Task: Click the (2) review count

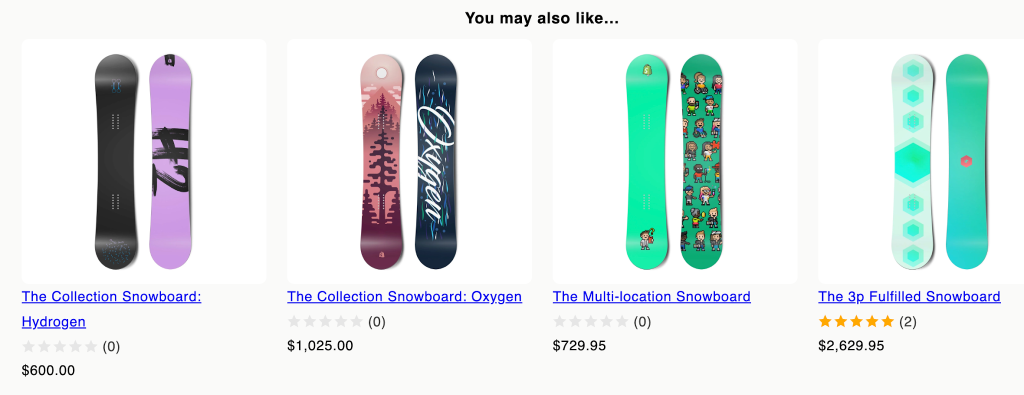Action: 908,322
